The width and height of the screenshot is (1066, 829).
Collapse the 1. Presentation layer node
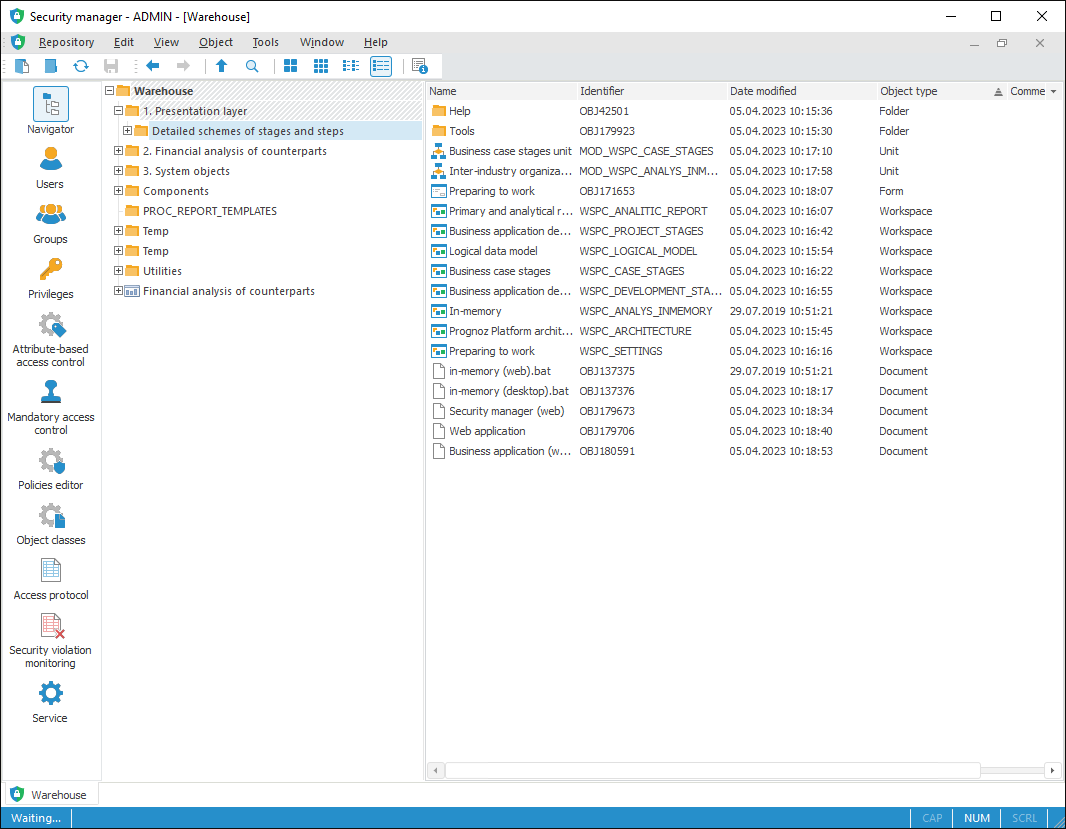pos(118,110)
